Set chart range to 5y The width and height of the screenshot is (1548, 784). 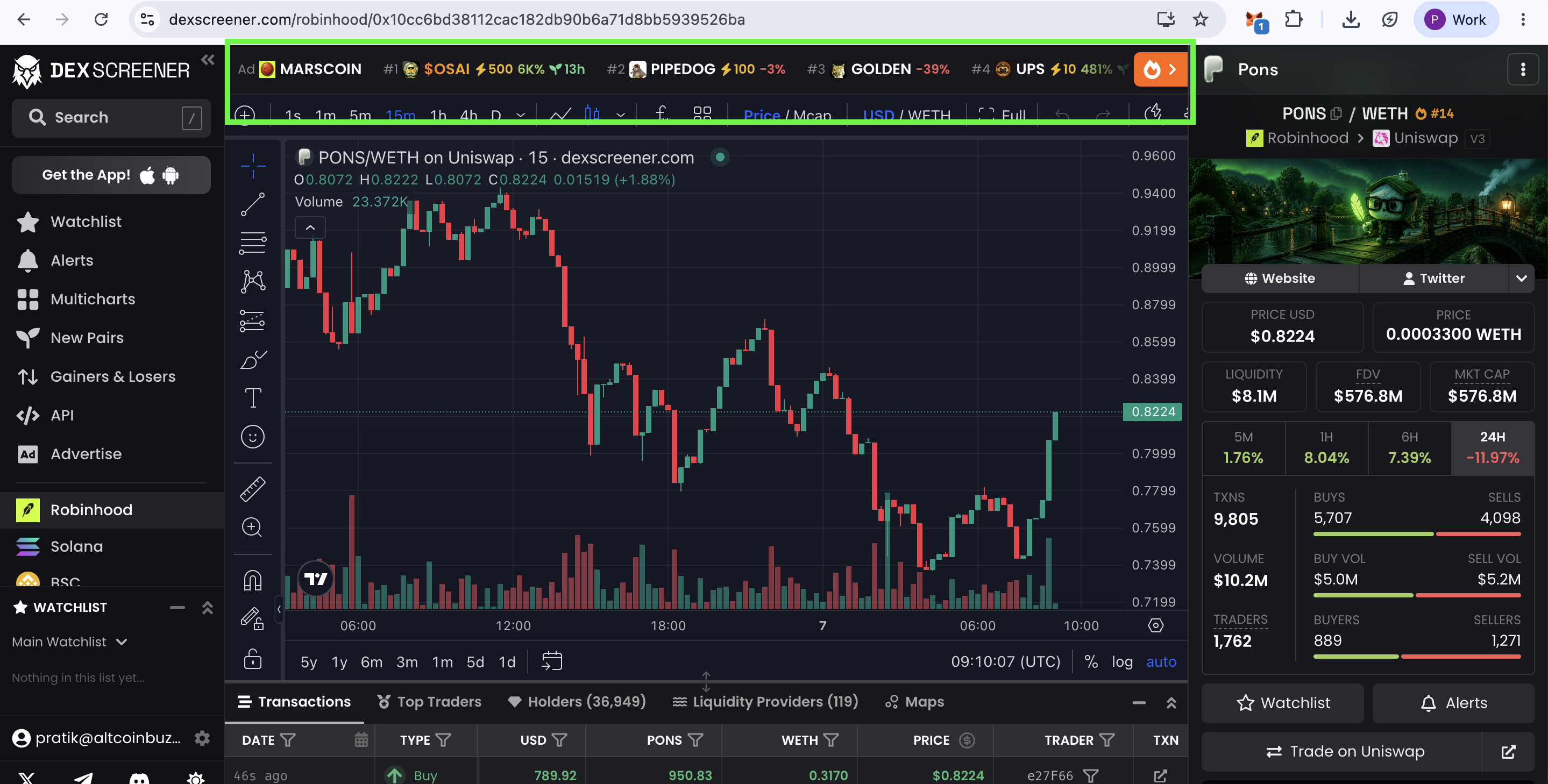click(309, 661)
